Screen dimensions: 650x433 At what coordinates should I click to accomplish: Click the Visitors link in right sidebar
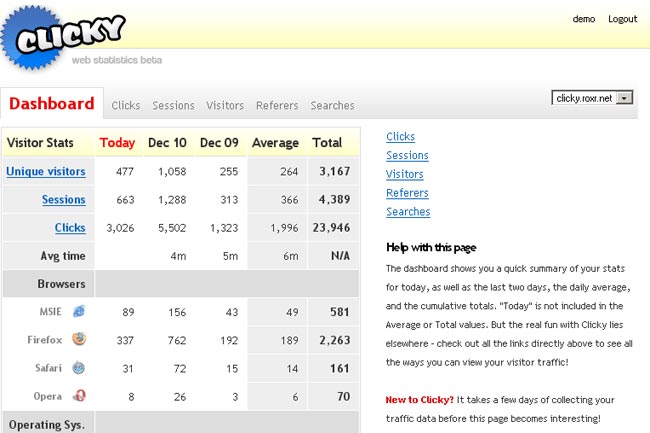click(x=405, y=174)
